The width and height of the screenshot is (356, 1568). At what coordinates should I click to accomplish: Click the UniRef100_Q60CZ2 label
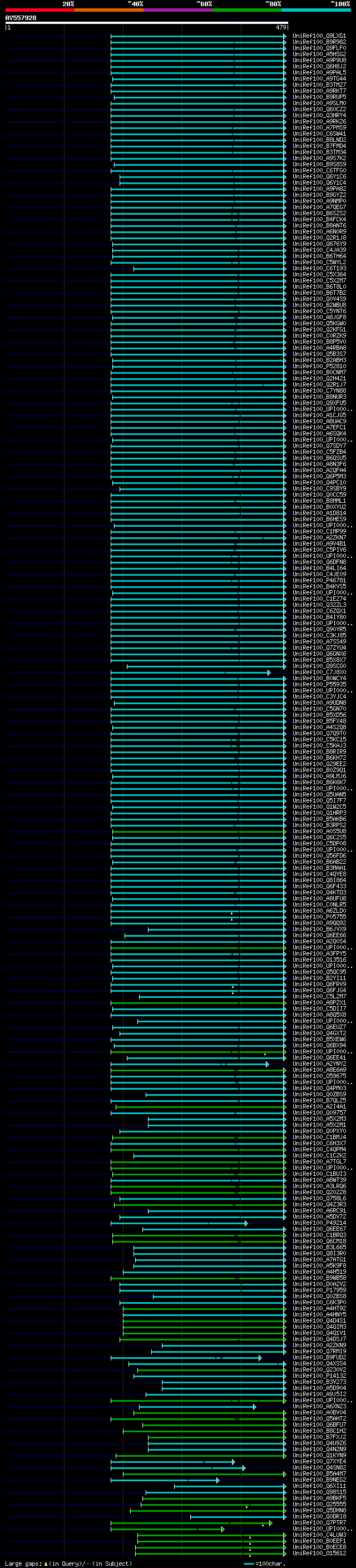coord(319,109)
